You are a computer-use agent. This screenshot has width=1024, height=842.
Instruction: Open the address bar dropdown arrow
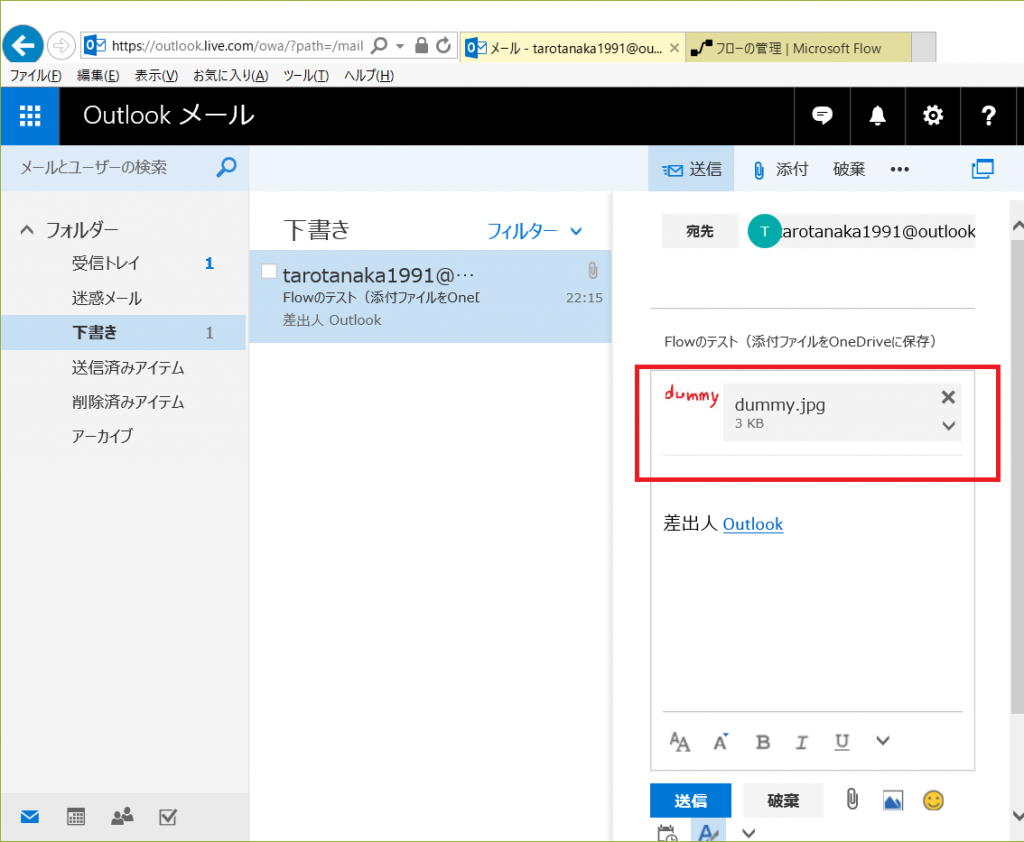click(400, 46)
